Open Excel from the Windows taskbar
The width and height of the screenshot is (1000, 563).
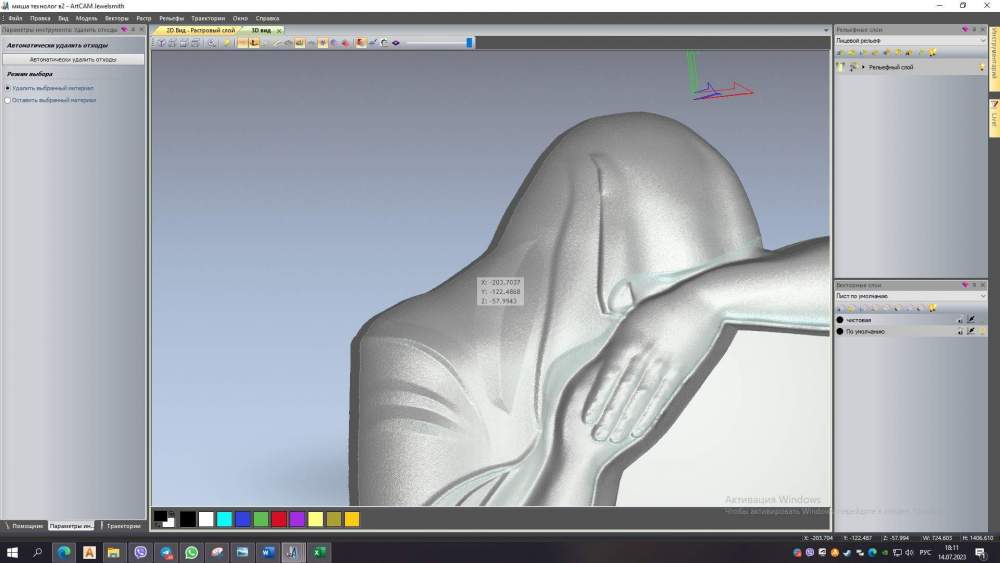319,552
